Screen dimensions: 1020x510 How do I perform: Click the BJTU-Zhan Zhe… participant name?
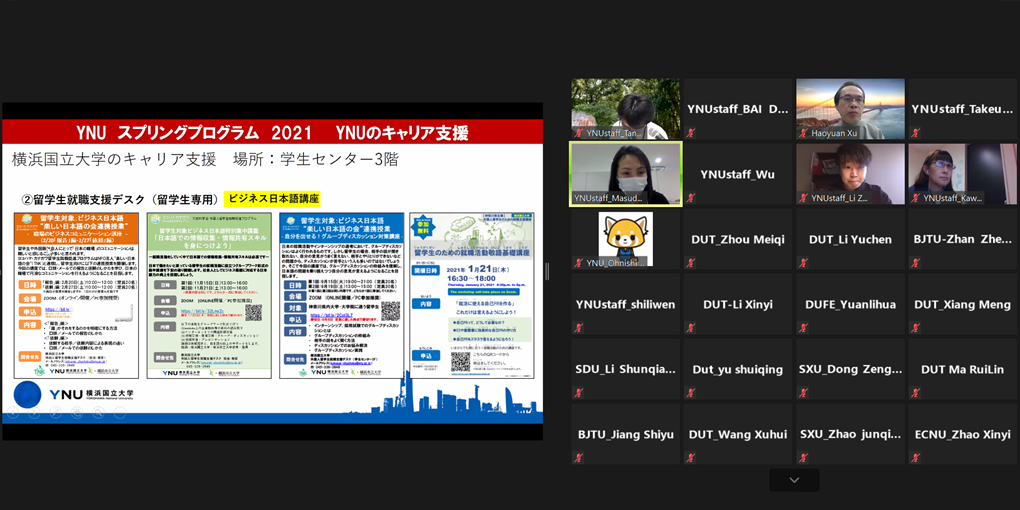(963, 239)
